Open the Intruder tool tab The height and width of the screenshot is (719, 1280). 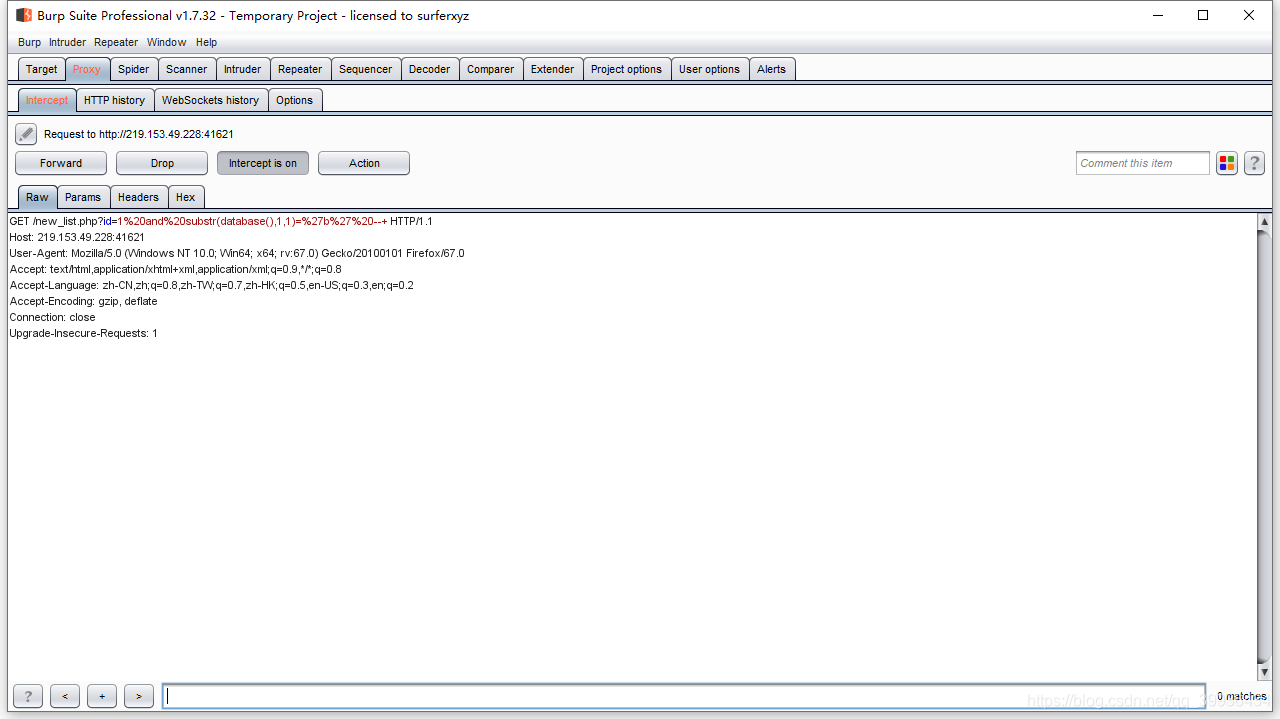[243, 69]
